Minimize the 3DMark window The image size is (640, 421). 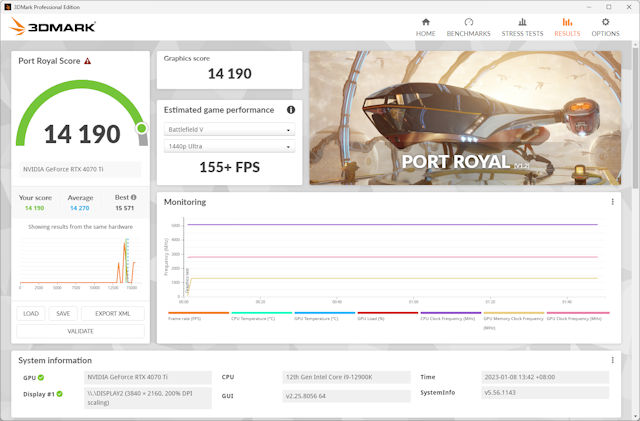point(589,7)
